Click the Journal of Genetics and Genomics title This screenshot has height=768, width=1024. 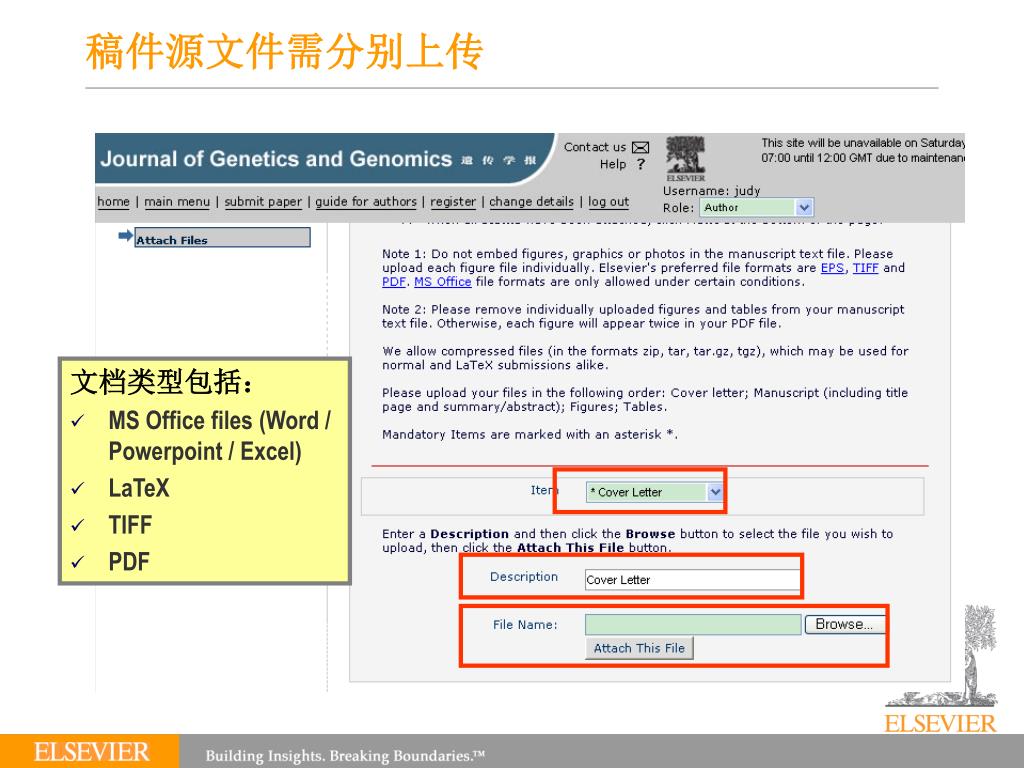276,159
